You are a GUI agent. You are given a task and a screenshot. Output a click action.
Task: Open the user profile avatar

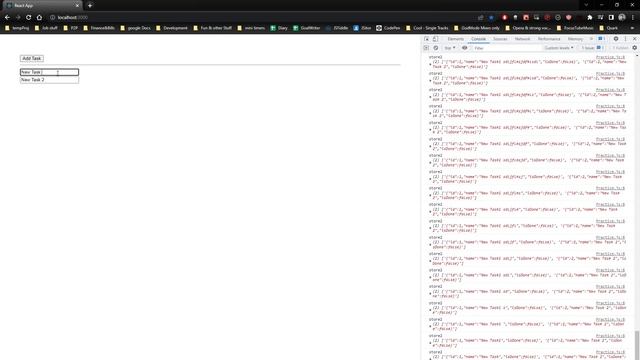pyautogui.click(x=622, y=17)
